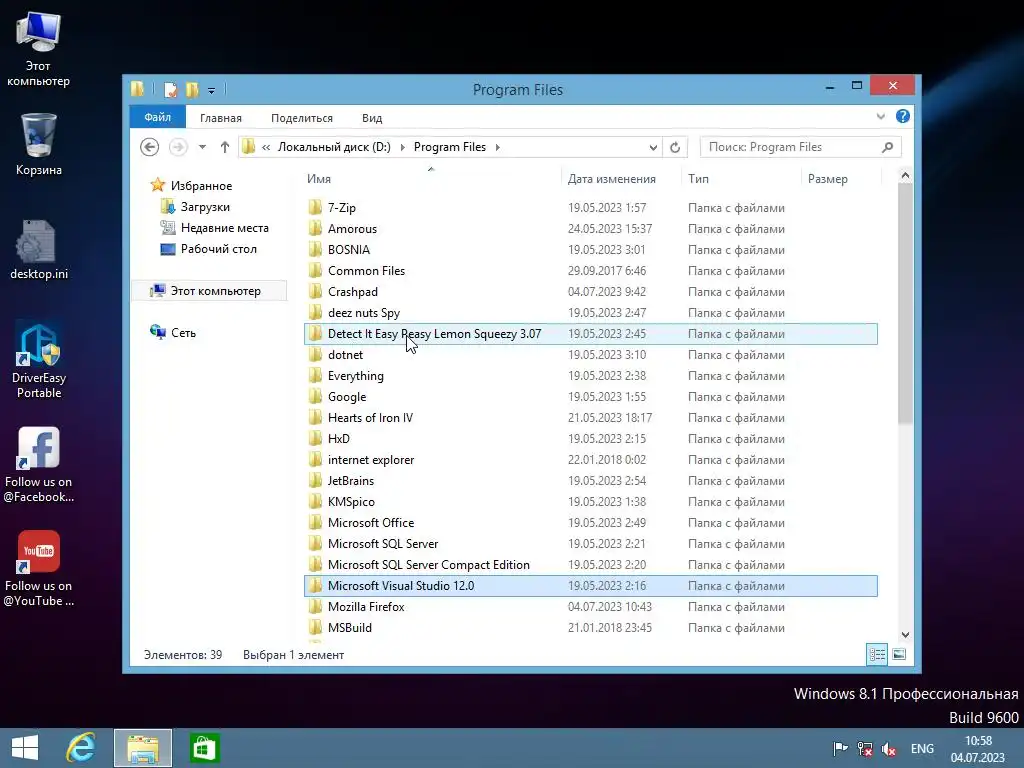Go up one folder level
Viewport: 1024px width, 768px height.
click(225, 147)
